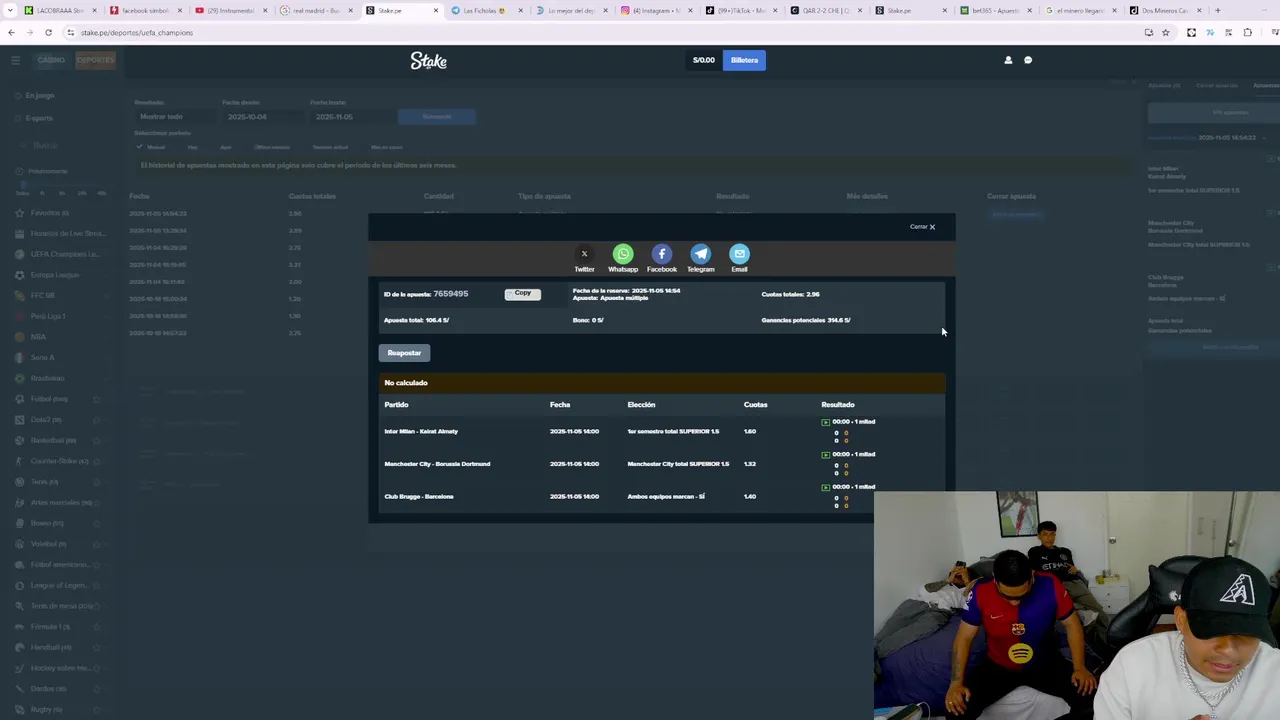Click the Reapostar button
This screenshot has width=1280, height=720.
[404, 353]
